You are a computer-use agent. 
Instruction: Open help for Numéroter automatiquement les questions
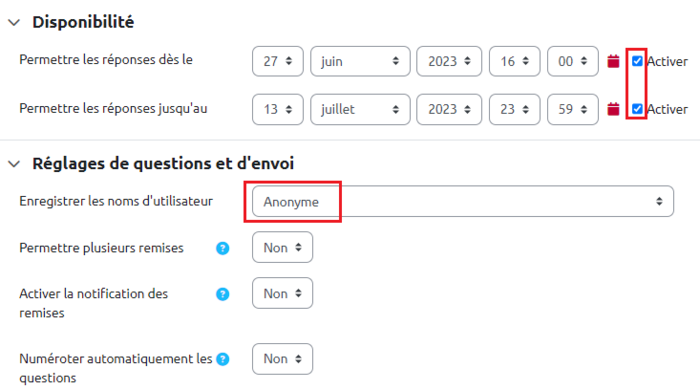click(x=222, y=359)
